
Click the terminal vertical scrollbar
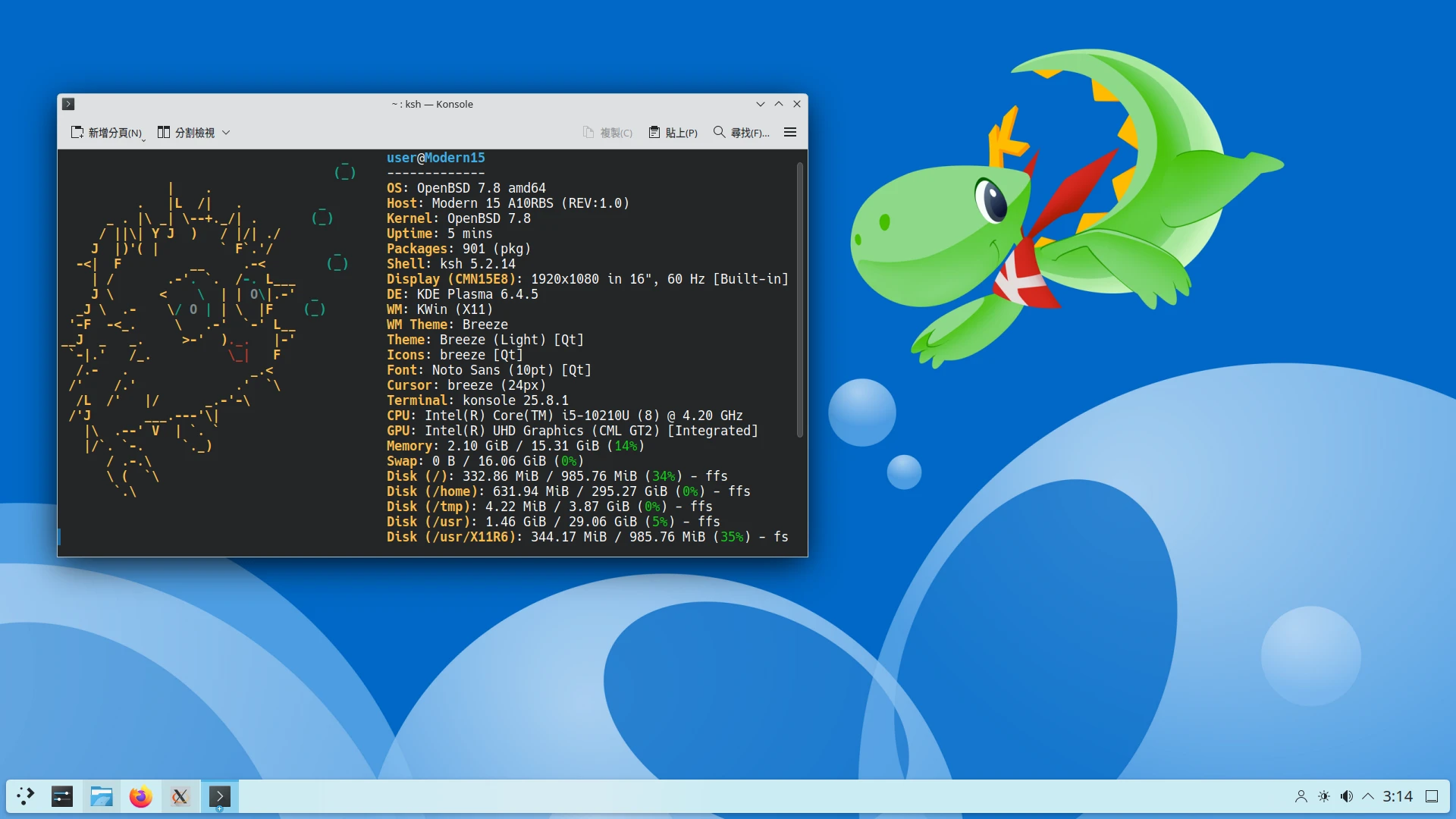point(800,300)
